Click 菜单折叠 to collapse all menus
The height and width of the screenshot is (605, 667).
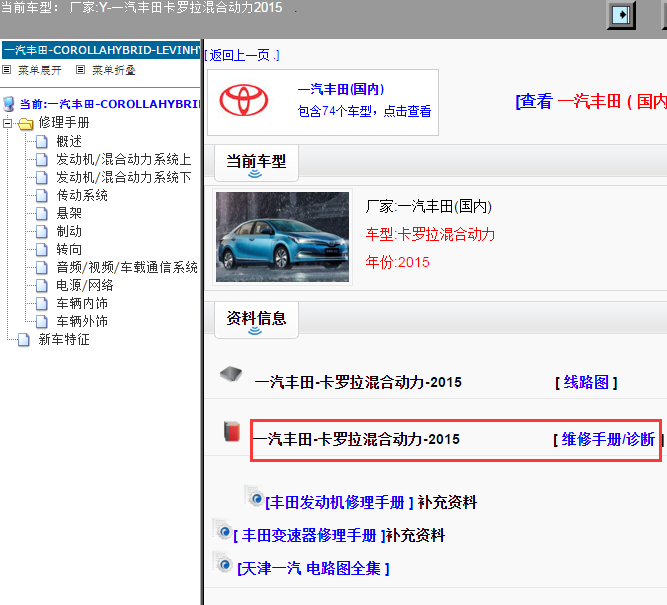tap(114, 70)
